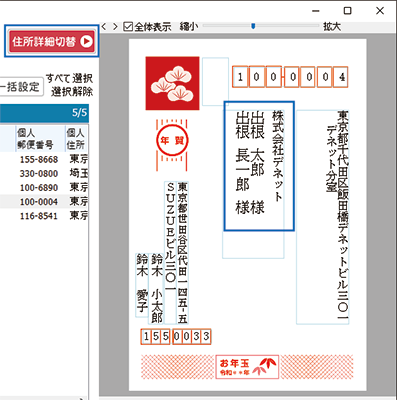Select the red pine stamp image
Image resolution: width=397 pixels, height=400 pixels.
172,83
